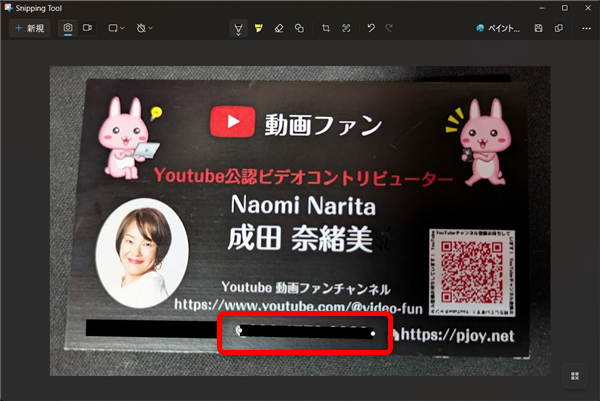
Task: Select the yellow highlighter tool
Action: pyautogui.click(x=259, y=28)
